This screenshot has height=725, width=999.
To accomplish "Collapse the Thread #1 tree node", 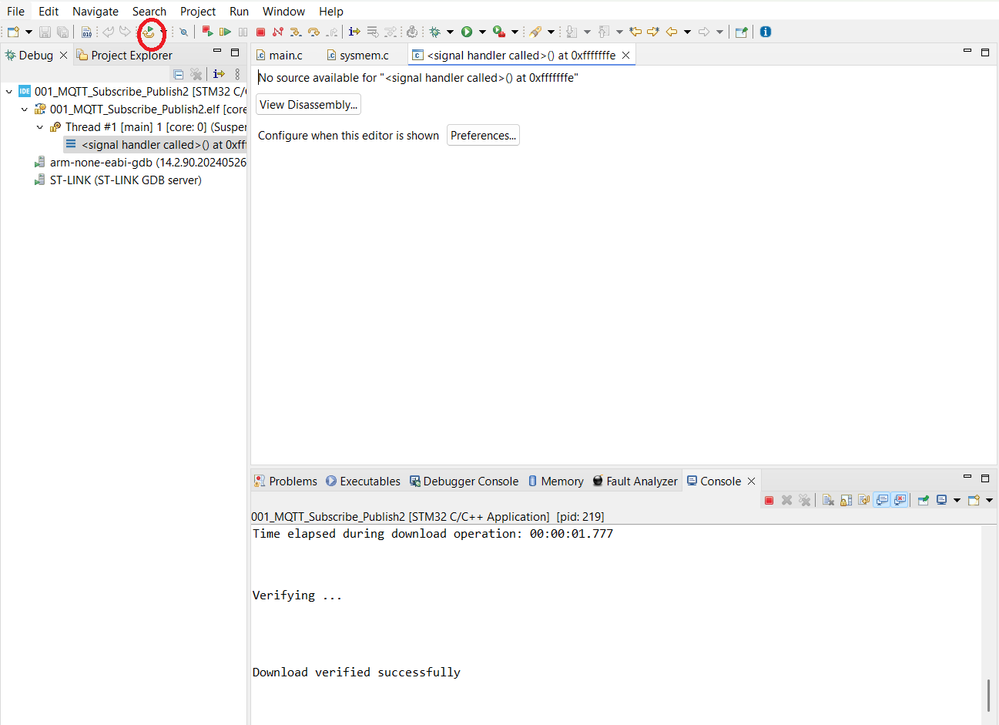I will (x=40, y=127).
